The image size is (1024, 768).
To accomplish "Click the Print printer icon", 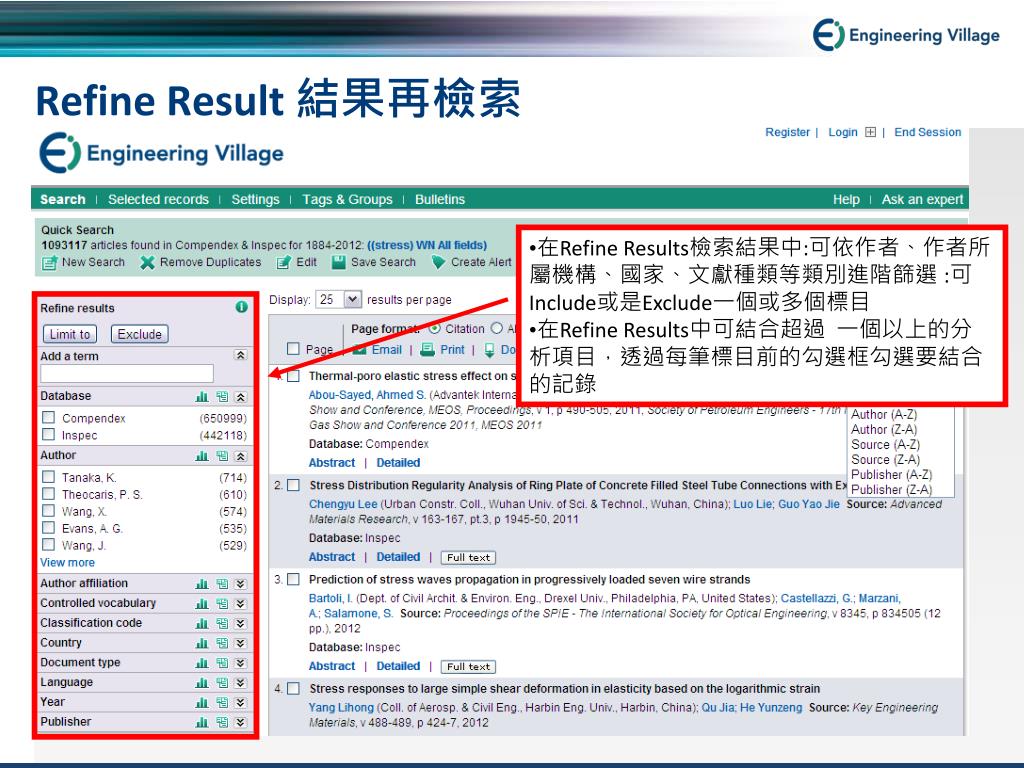I will coord(428,349).
